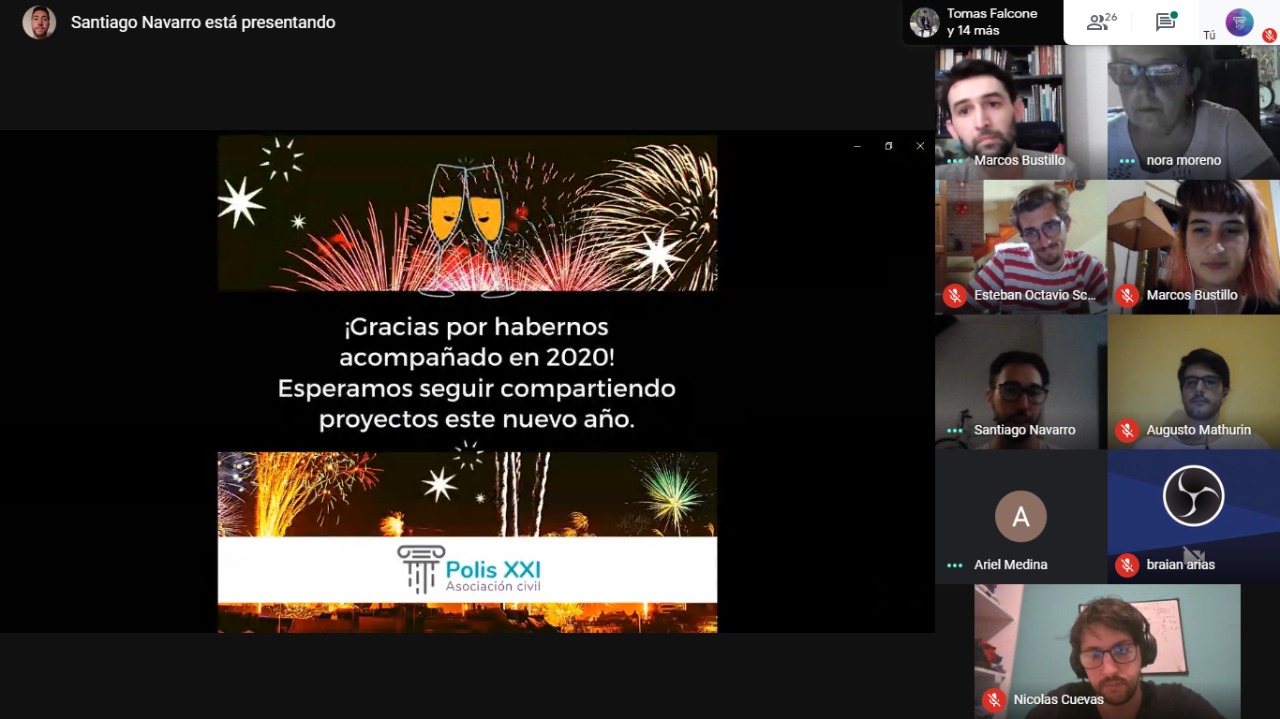Screen dimensions: 1280x719
Task: Open the participants list showing 26 people
Action: (1102, 22)
